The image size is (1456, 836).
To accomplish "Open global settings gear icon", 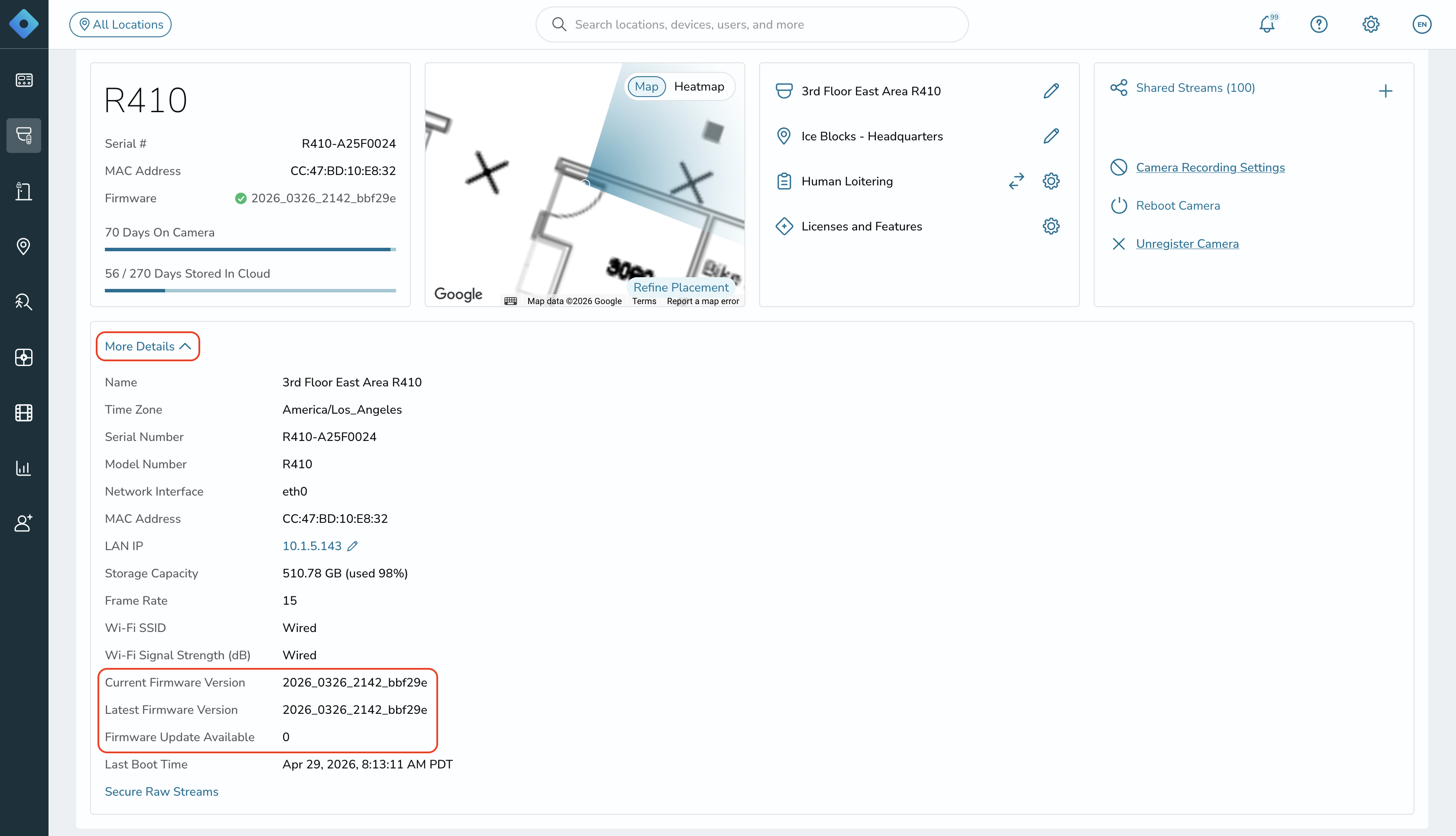I will tap(1371, 24).
